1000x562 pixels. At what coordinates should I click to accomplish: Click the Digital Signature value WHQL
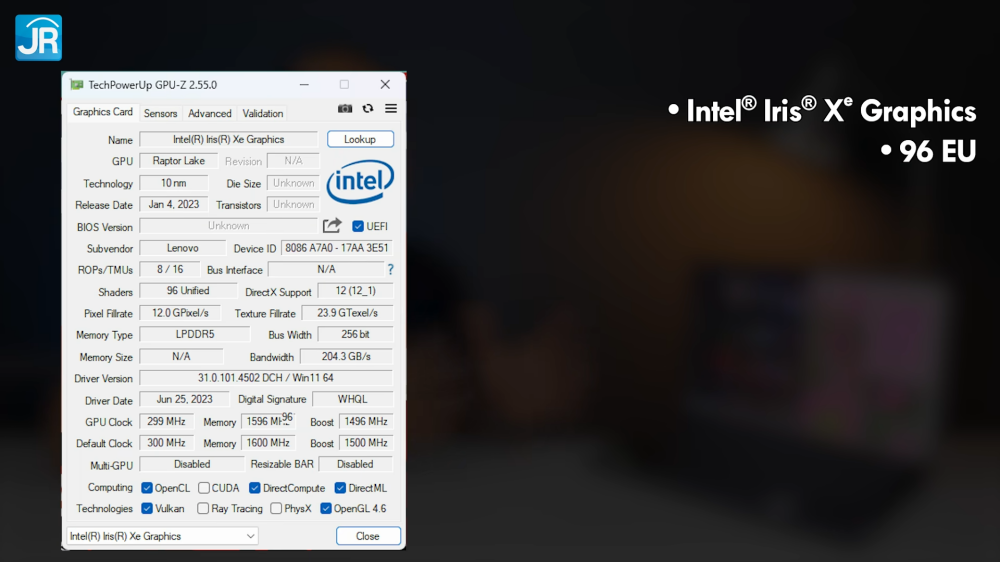pyautogui.click(x=353, y=399)
